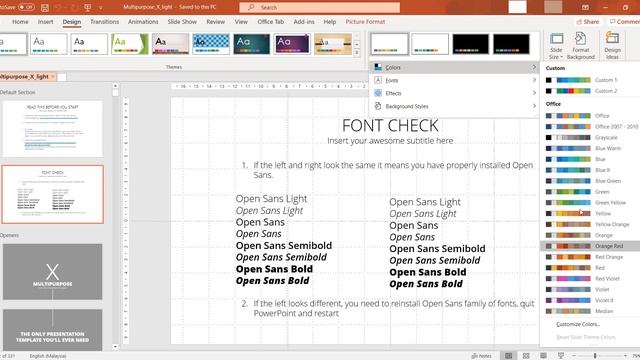The width and height of the screenshot is (640, 360).
Task: Toggle the AutoSave switch
Action: (26, 7)
